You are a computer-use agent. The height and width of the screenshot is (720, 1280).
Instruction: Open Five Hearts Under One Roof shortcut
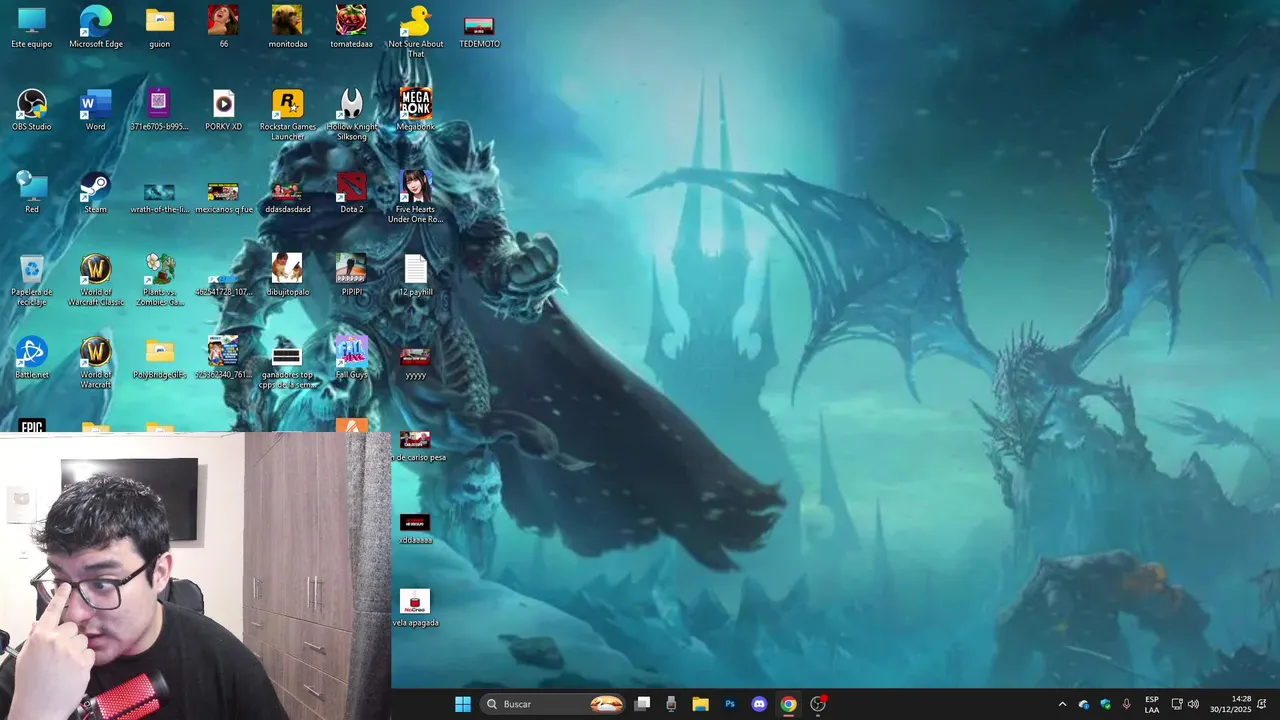[x=415, y=197]
